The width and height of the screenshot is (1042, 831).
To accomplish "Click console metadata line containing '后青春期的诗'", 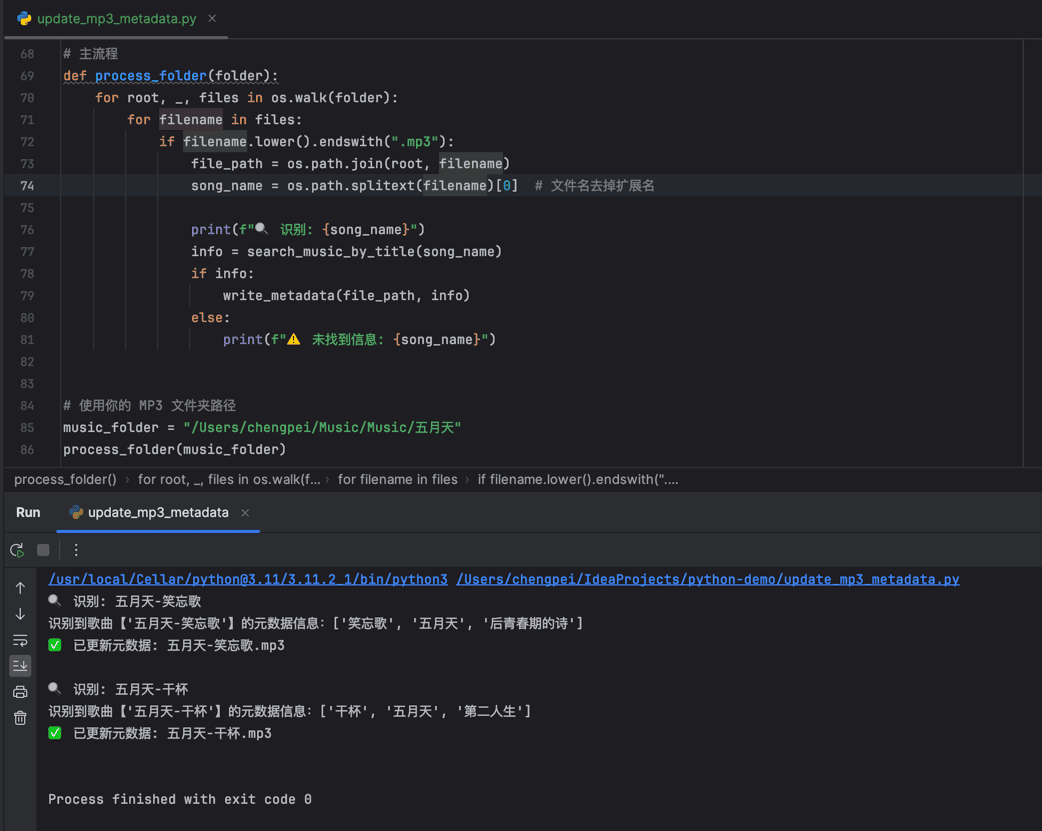I will [x=316, y=623].
